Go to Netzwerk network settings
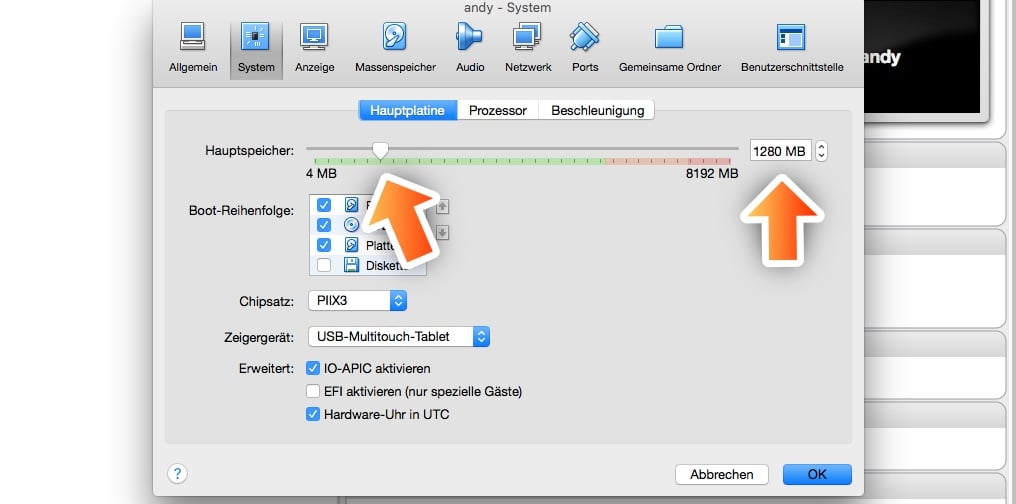Image resolution: width=1016 pixels, height=504 pixels. point(528,49)
